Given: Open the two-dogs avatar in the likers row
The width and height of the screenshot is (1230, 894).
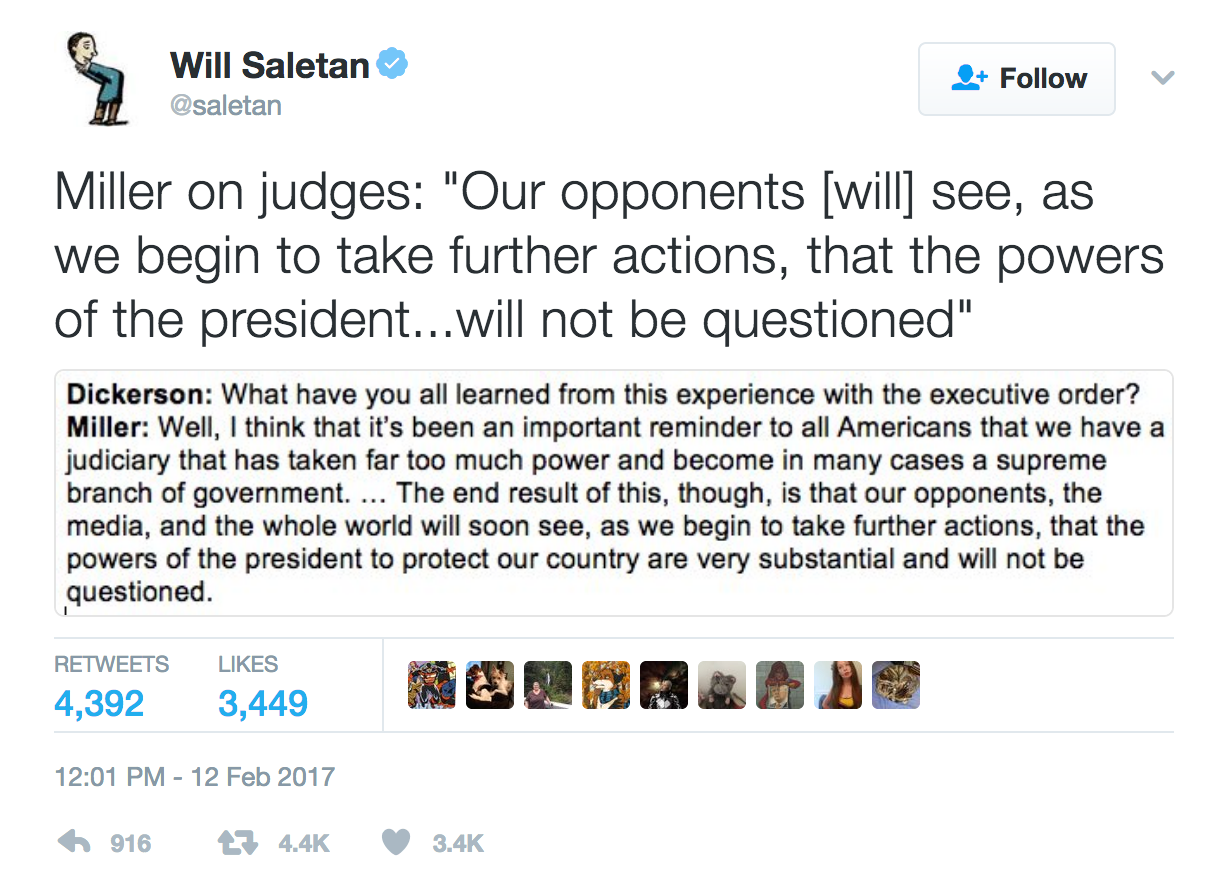Looking at the screenshot, I should tap(490, 685).
